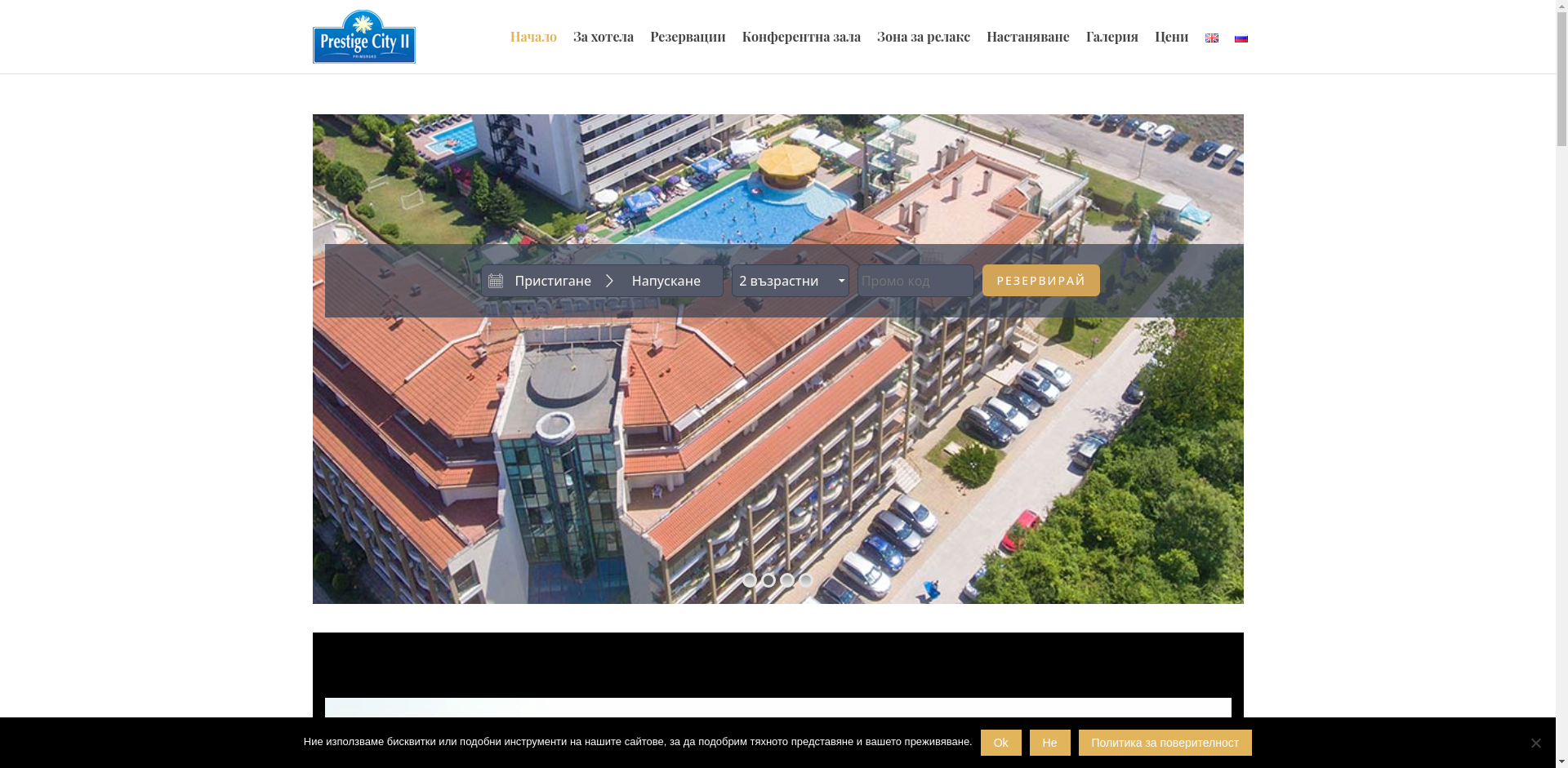This screenshot has width=1568, height=768.
Task: Expand the 2 възрастни guests dropdown
Action: pyautogui.click(x=790, y=281)
